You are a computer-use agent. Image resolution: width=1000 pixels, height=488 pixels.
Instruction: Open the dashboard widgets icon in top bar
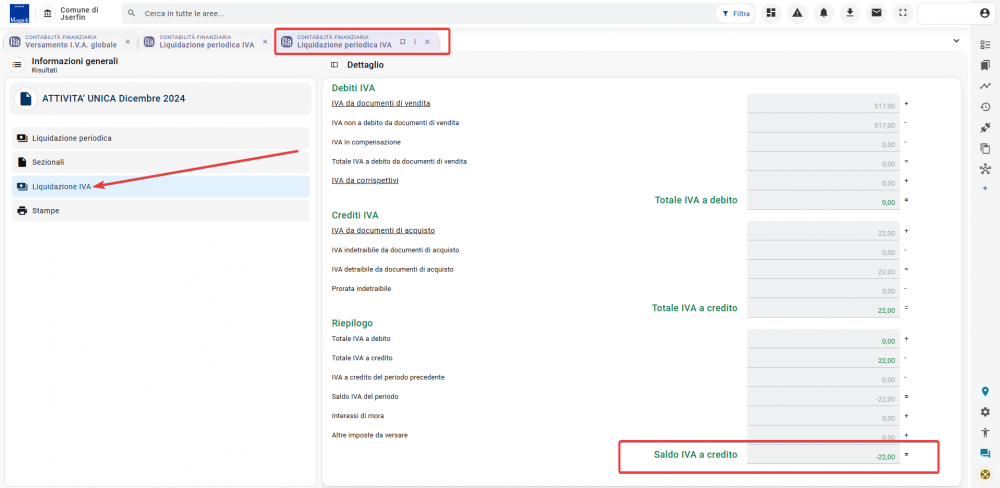coord(771,13)
